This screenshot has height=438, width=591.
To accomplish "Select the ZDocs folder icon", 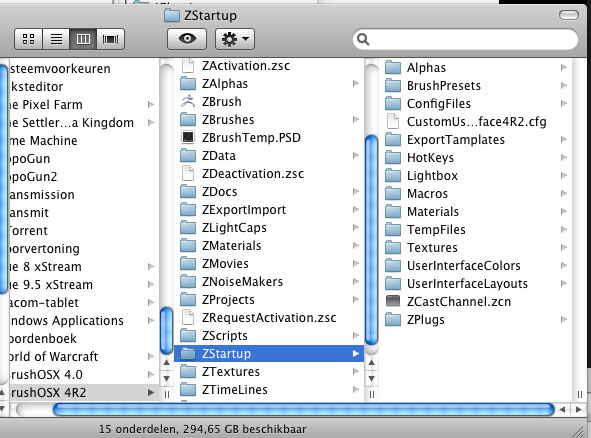I will (188, 191).
